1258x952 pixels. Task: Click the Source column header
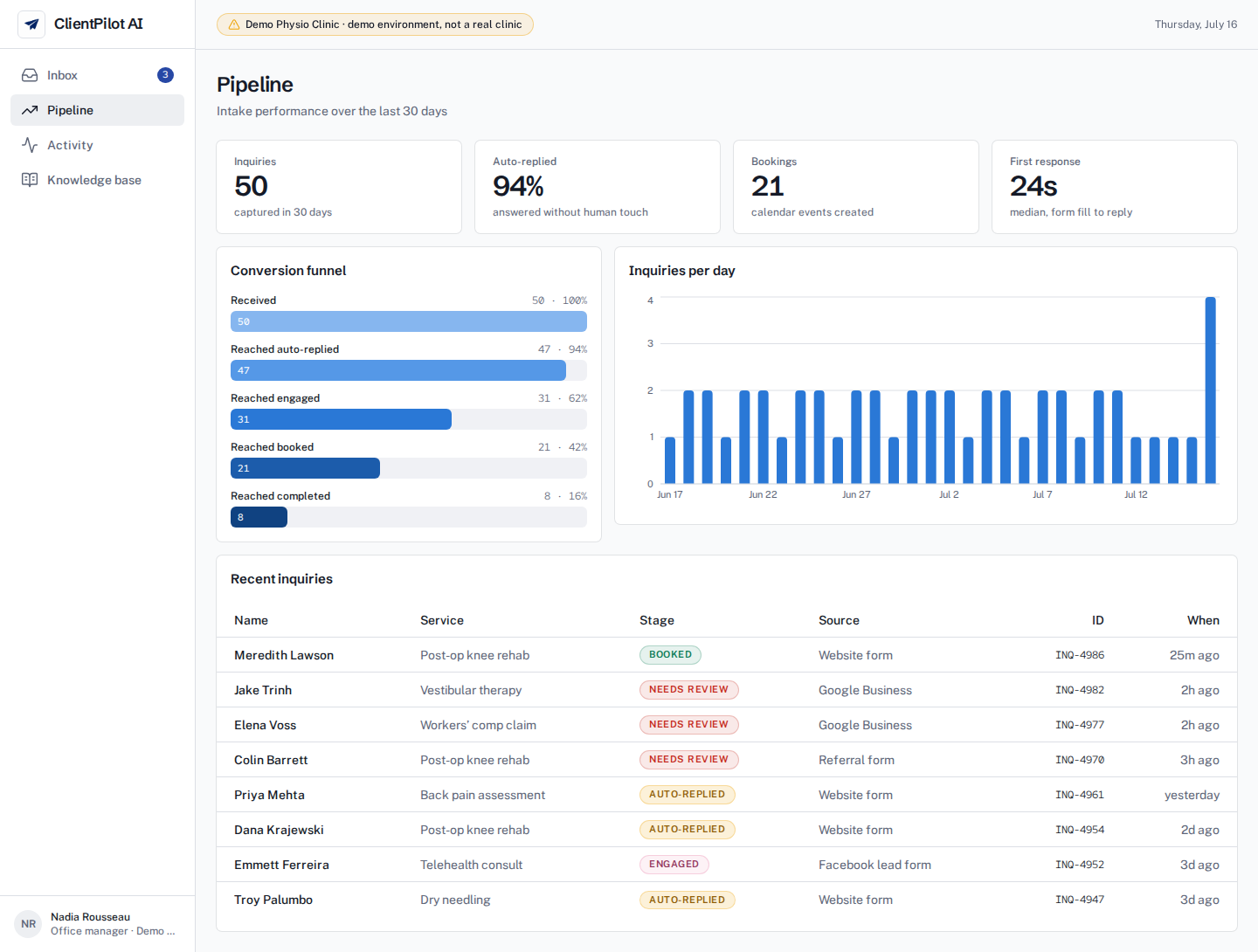[839, 620]
